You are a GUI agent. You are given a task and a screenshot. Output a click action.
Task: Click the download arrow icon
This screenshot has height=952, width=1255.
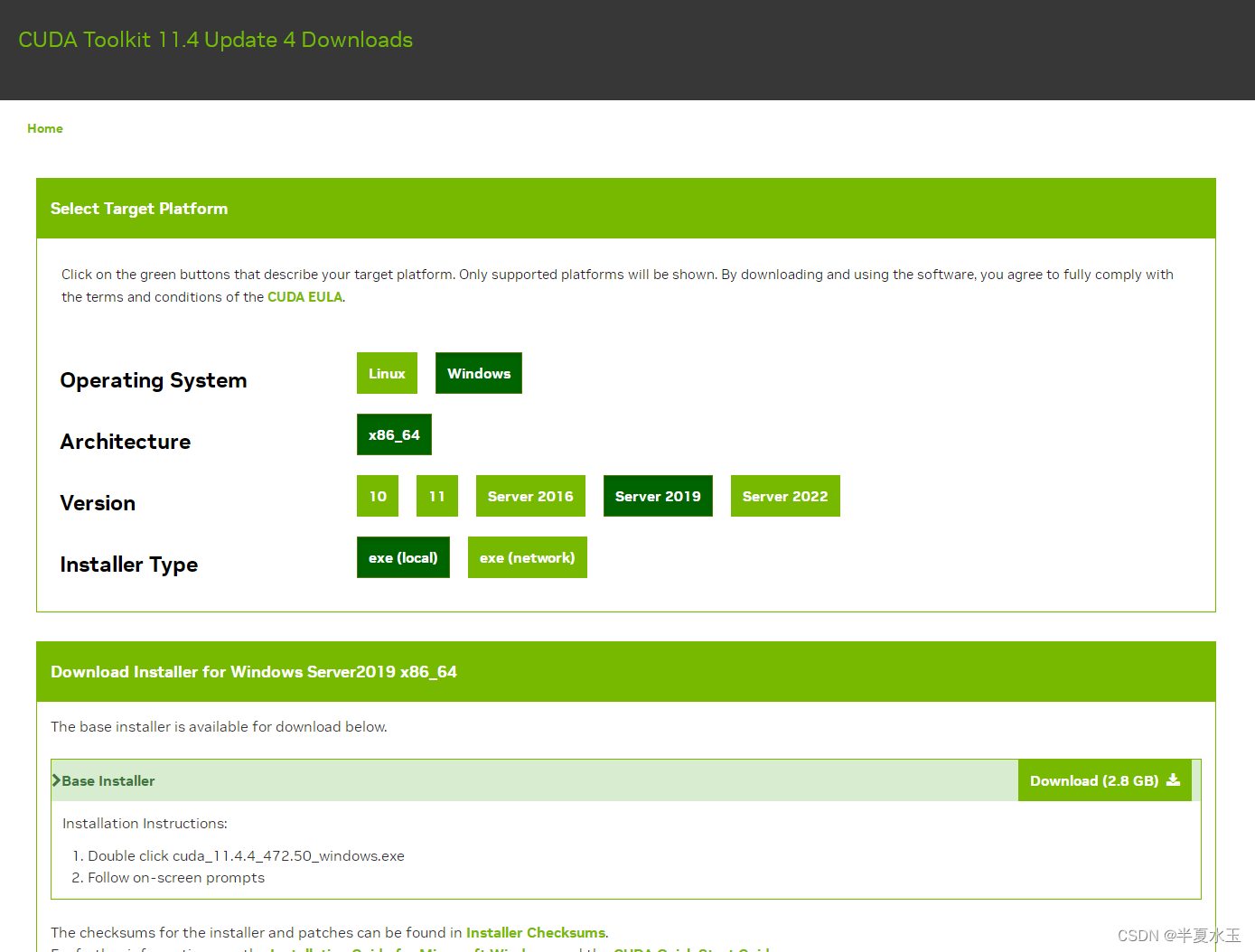click(1173, 779)
